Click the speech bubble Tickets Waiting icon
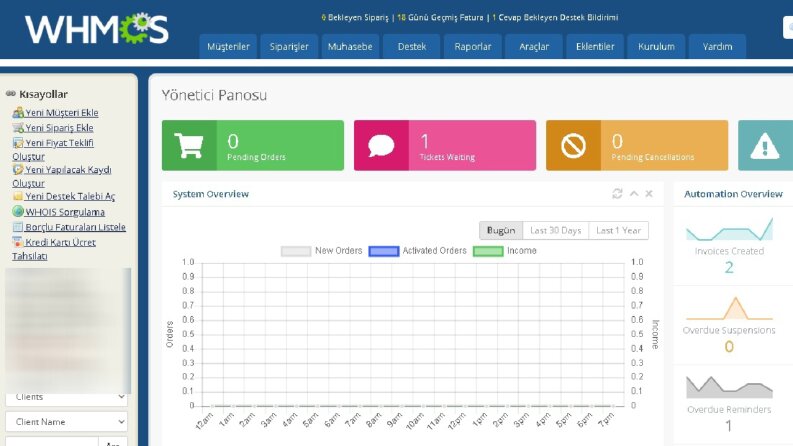This screenshot has width=793, height=446. click(x=381, y=145)
